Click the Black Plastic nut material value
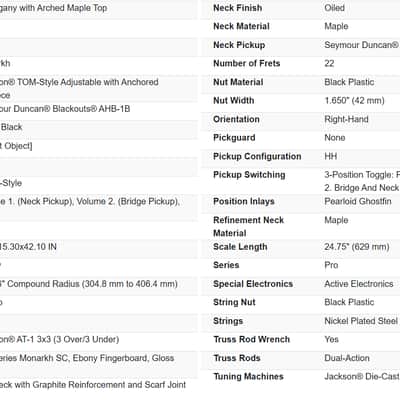 (x=349, y=82)
